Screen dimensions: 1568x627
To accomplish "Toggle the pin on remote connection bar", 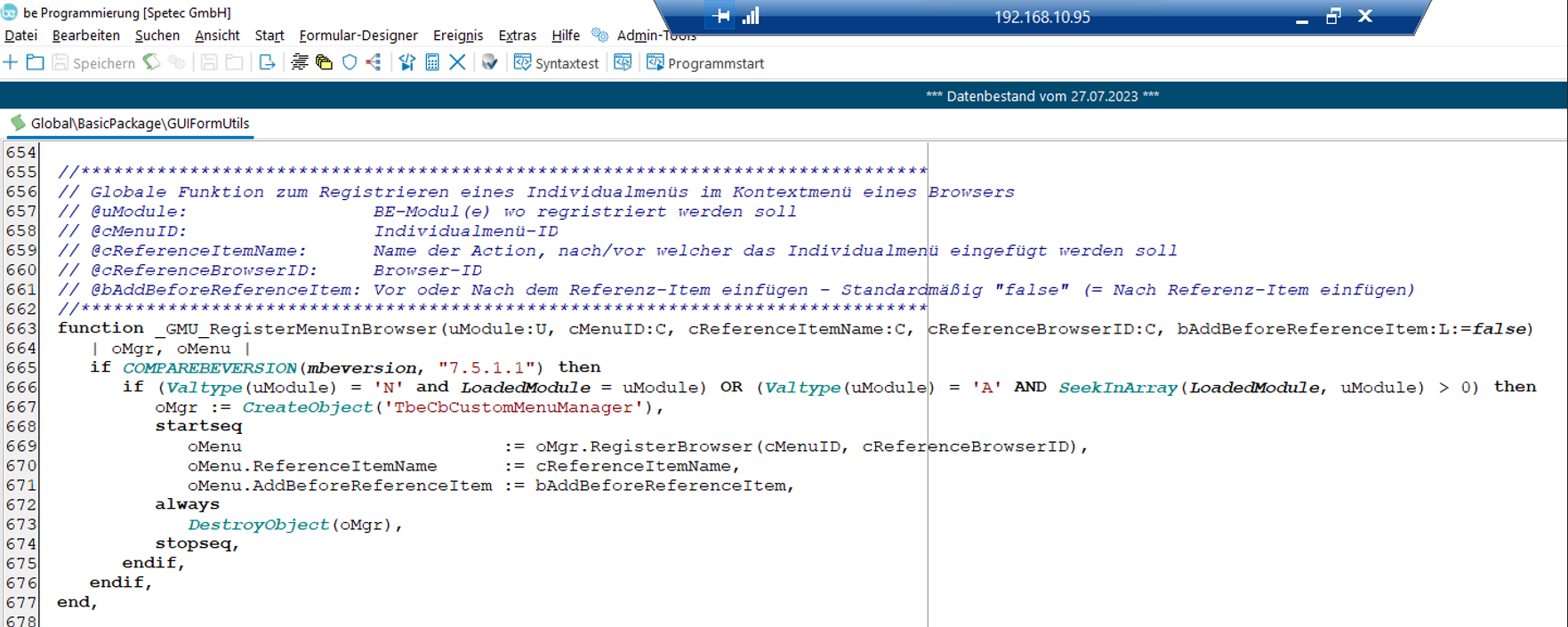I will coord(720,16).
